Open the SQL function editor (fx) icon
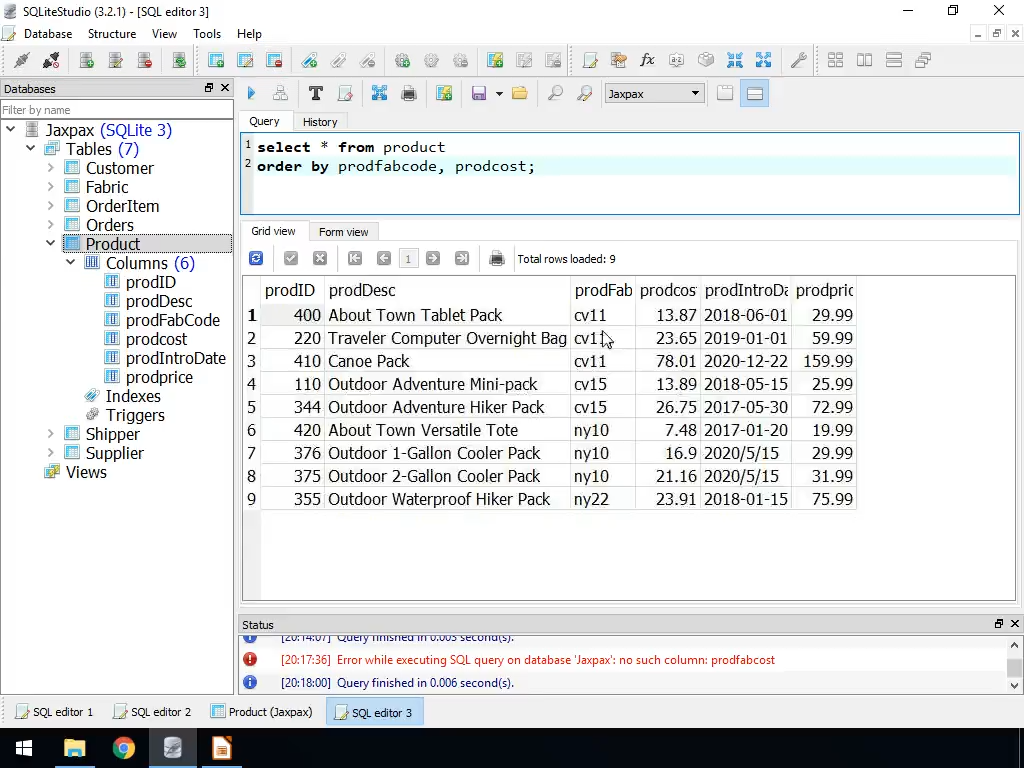 coord(647,60)
